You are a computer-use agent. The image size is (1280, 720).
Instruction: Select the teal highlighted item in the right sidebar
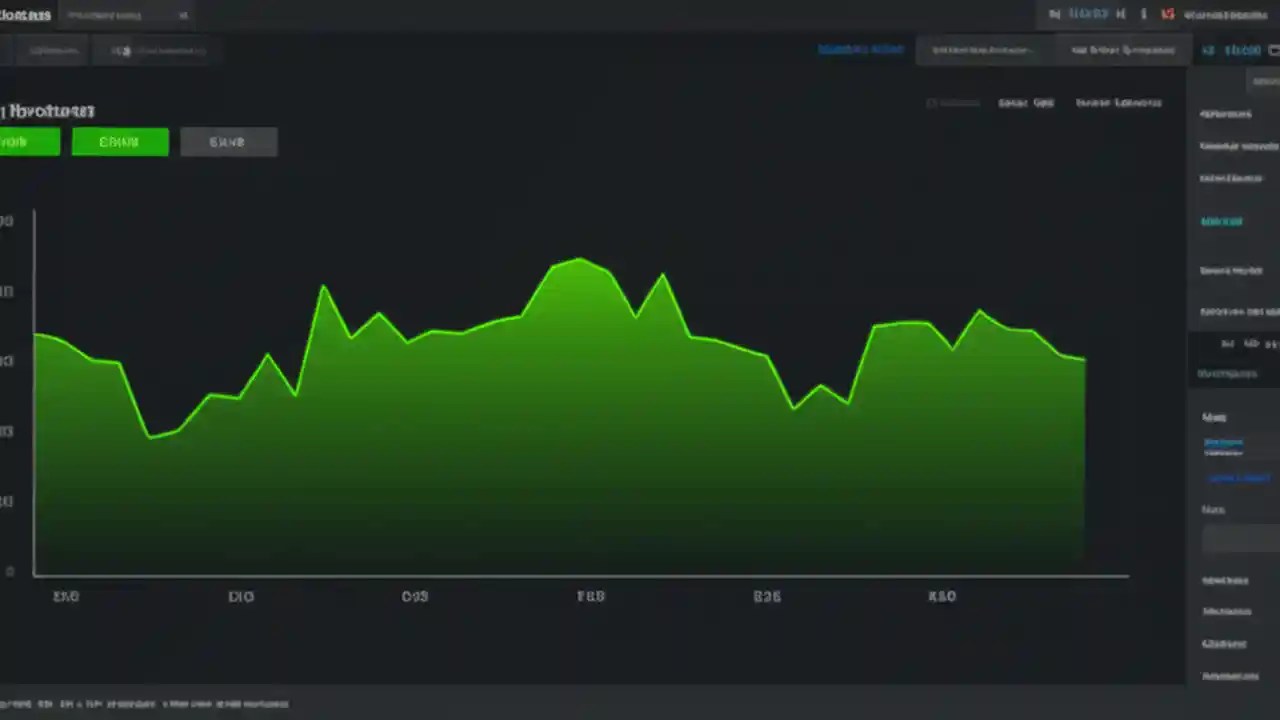pyautogui.click(x=1221, y=221)
